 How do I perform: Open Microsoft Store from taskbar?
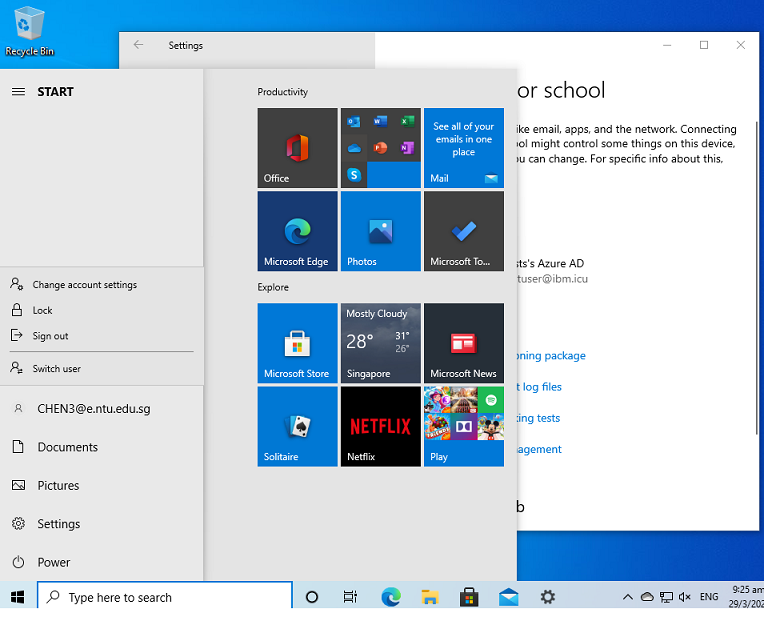tap(469, 597)
